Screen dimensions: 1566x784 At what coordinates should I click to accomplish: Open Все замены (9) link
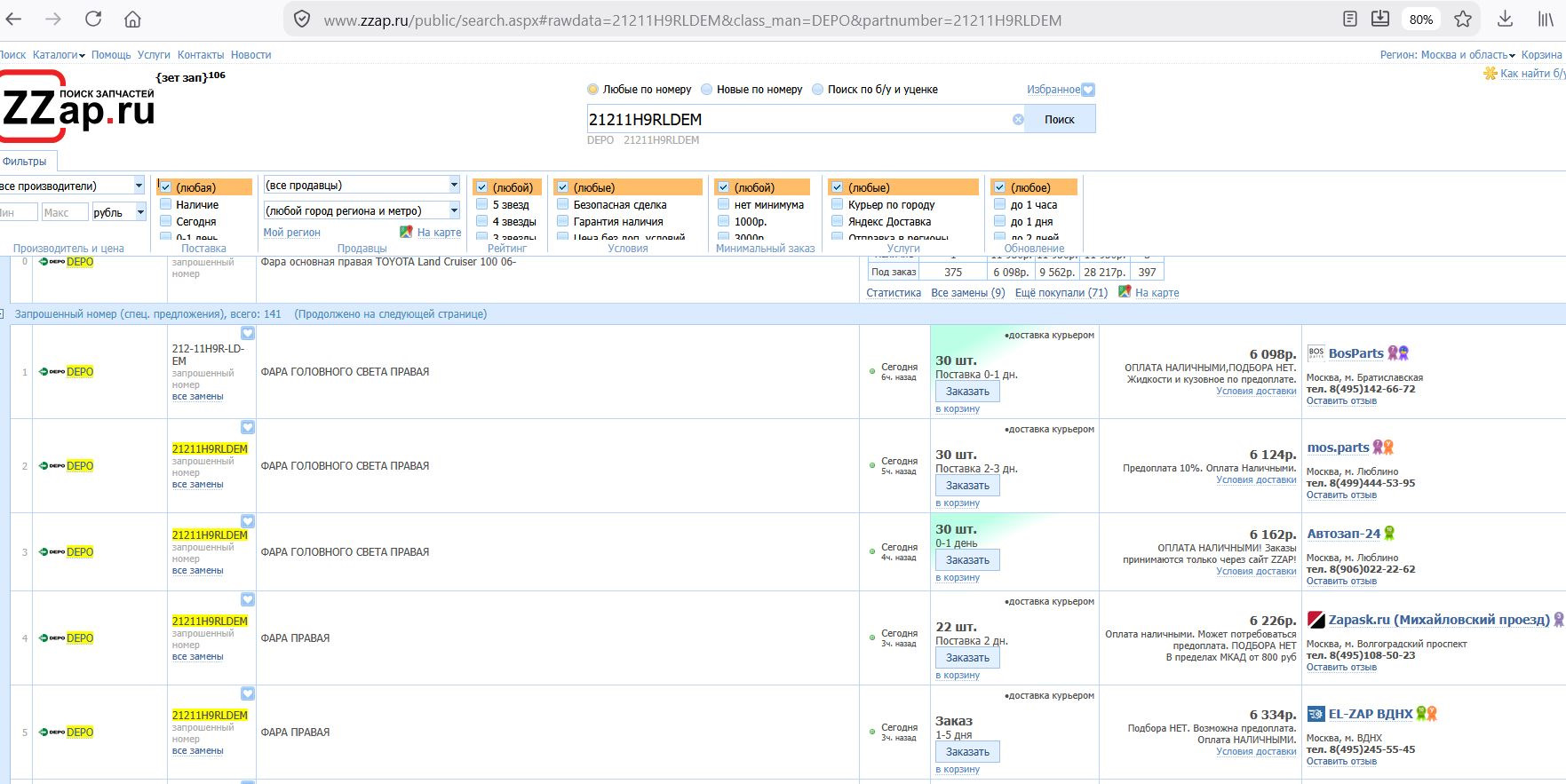click(968, 293)
